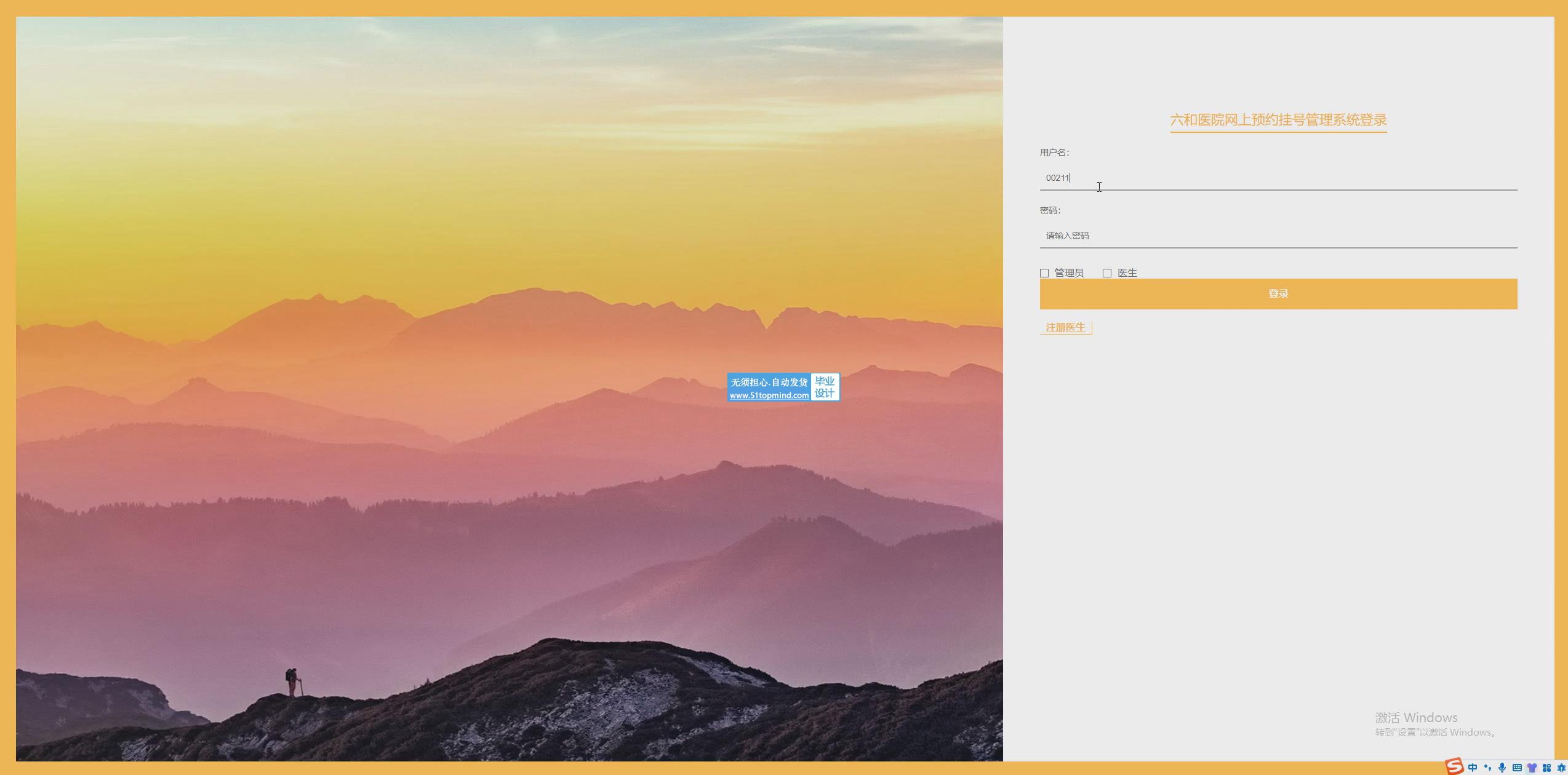Image resolution: width=1568 pixels, height=775 pixels.
Task: Activate the microphone voice input icon
Action: tap(1502, 767)
